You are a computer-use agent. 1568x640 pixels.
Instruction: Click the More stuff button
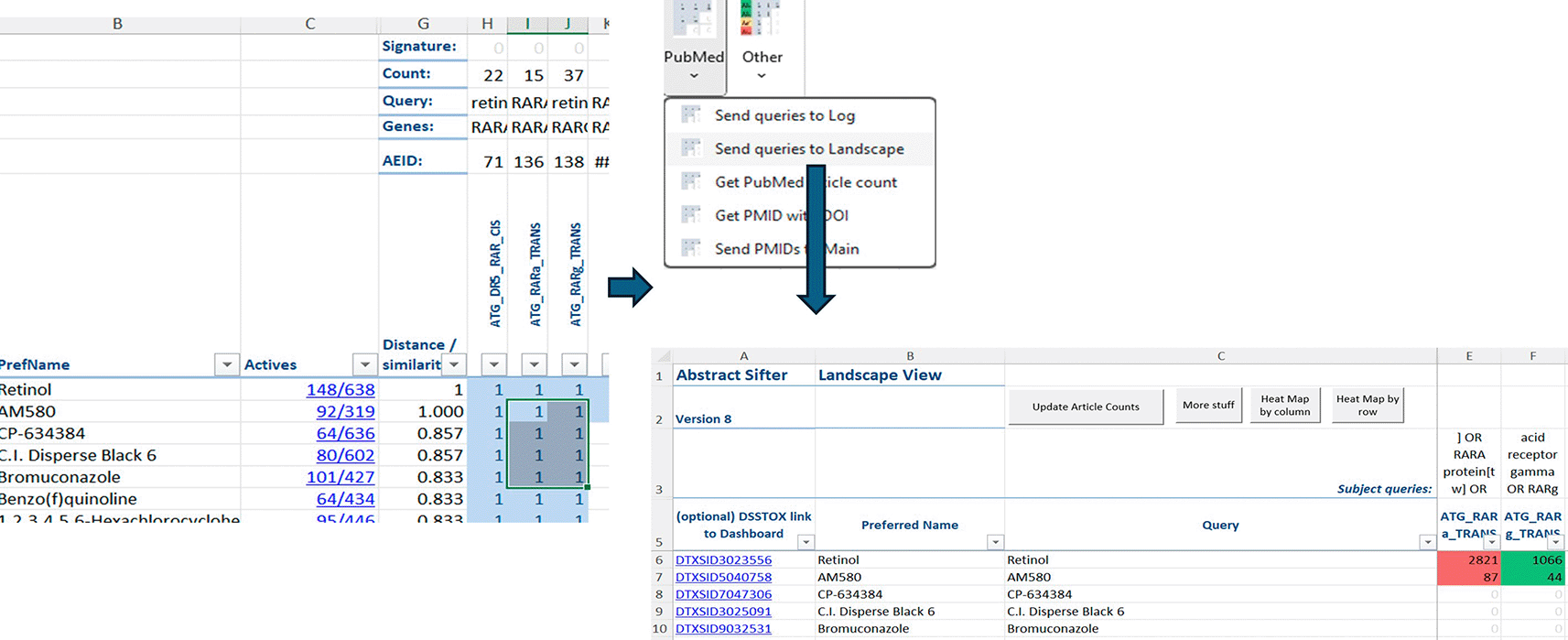coord(1208,405)
